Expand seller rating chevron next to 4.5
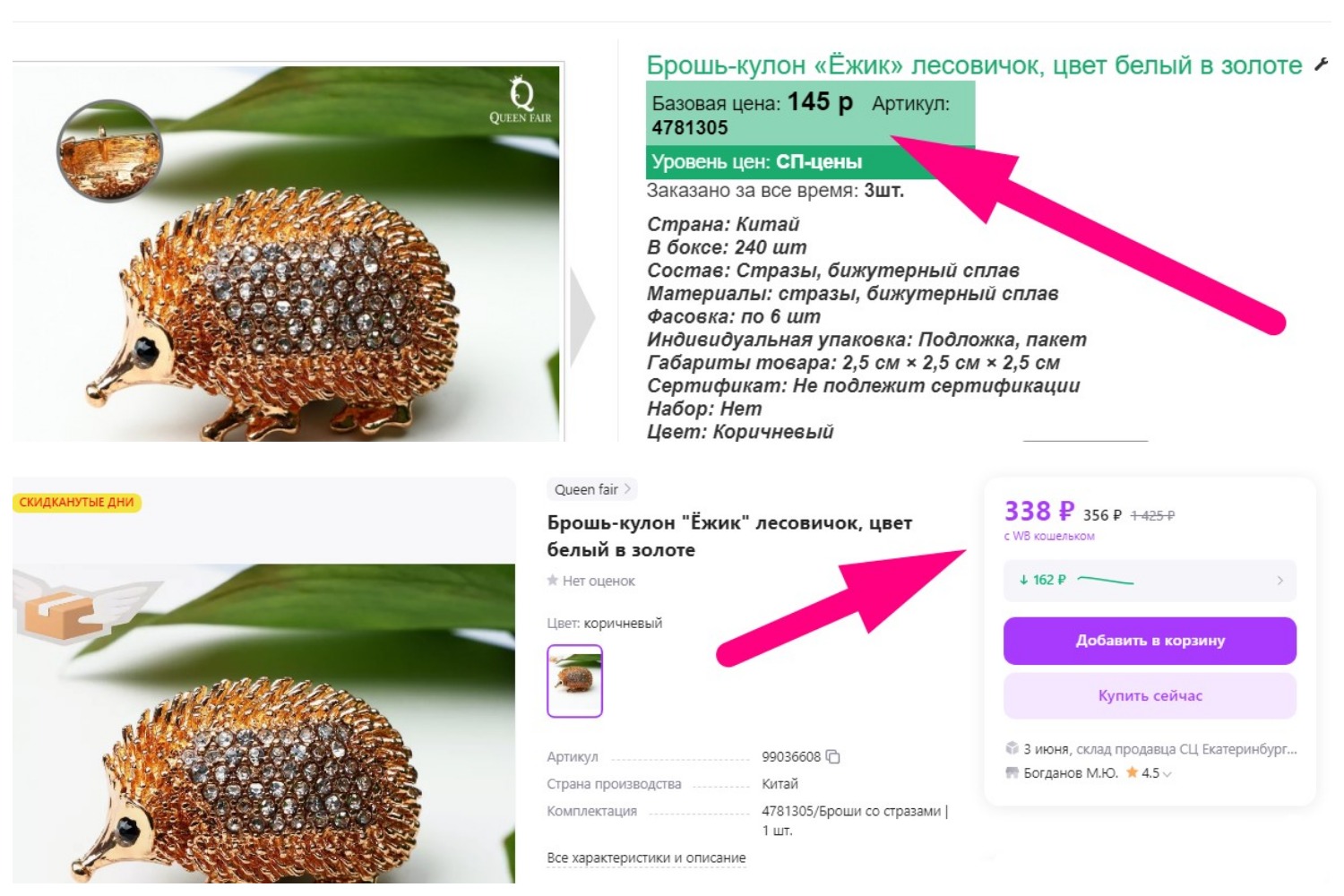 point(1167,773)
